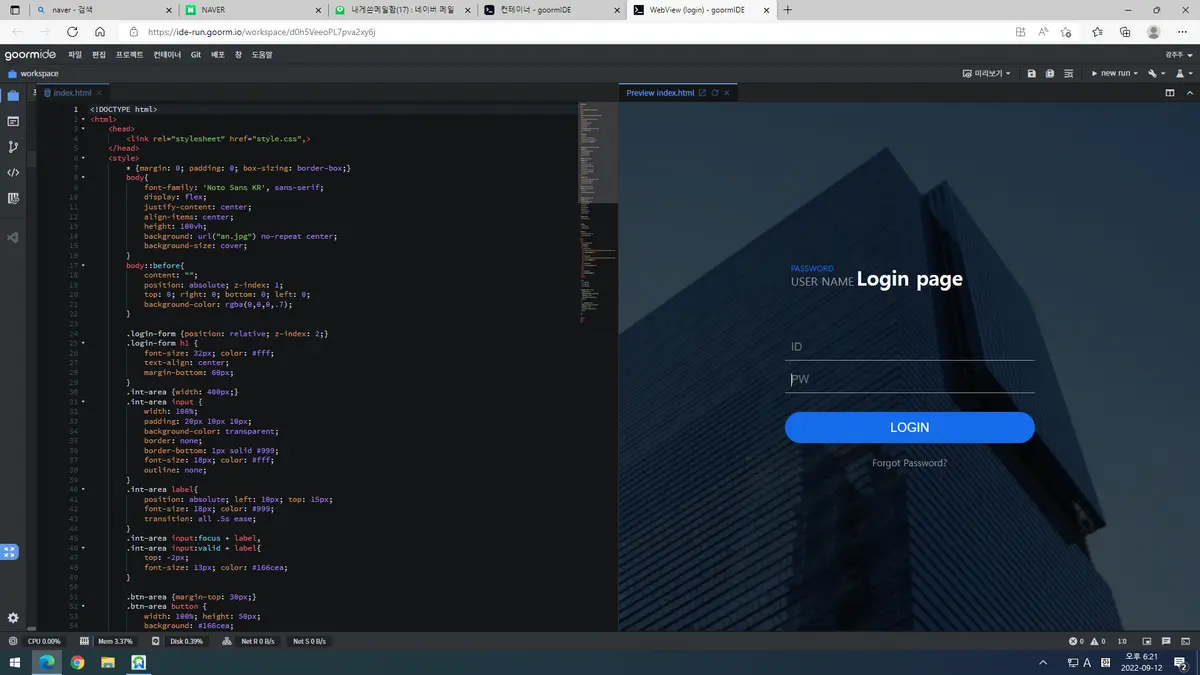Open the code brackets icon in left sidebar
This screenshot has width=1200, height=675.
(x=13, y=172)
